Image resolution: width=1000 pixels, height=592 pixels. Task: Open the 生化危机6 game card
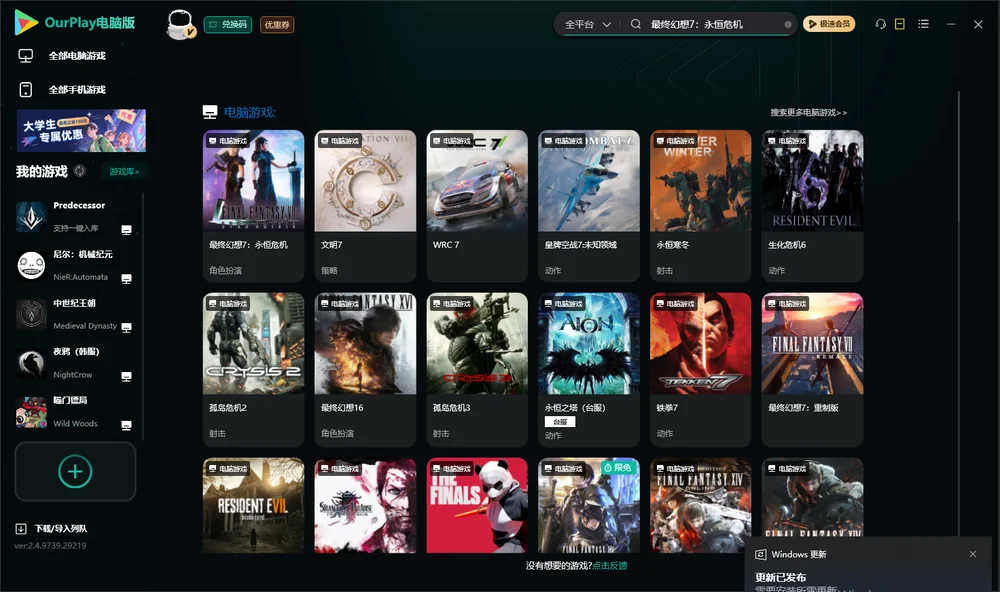pyautogui.click(x=812, y=205)
